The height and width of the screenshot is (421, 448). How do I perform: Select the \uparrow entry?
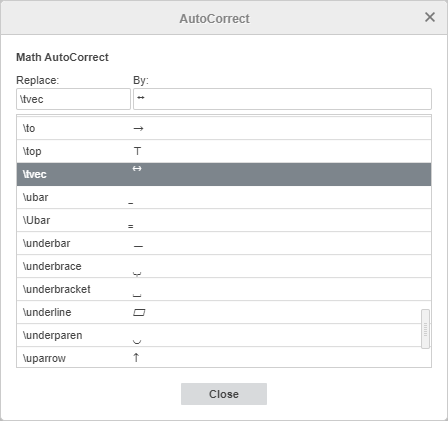(x=224, y=357)
